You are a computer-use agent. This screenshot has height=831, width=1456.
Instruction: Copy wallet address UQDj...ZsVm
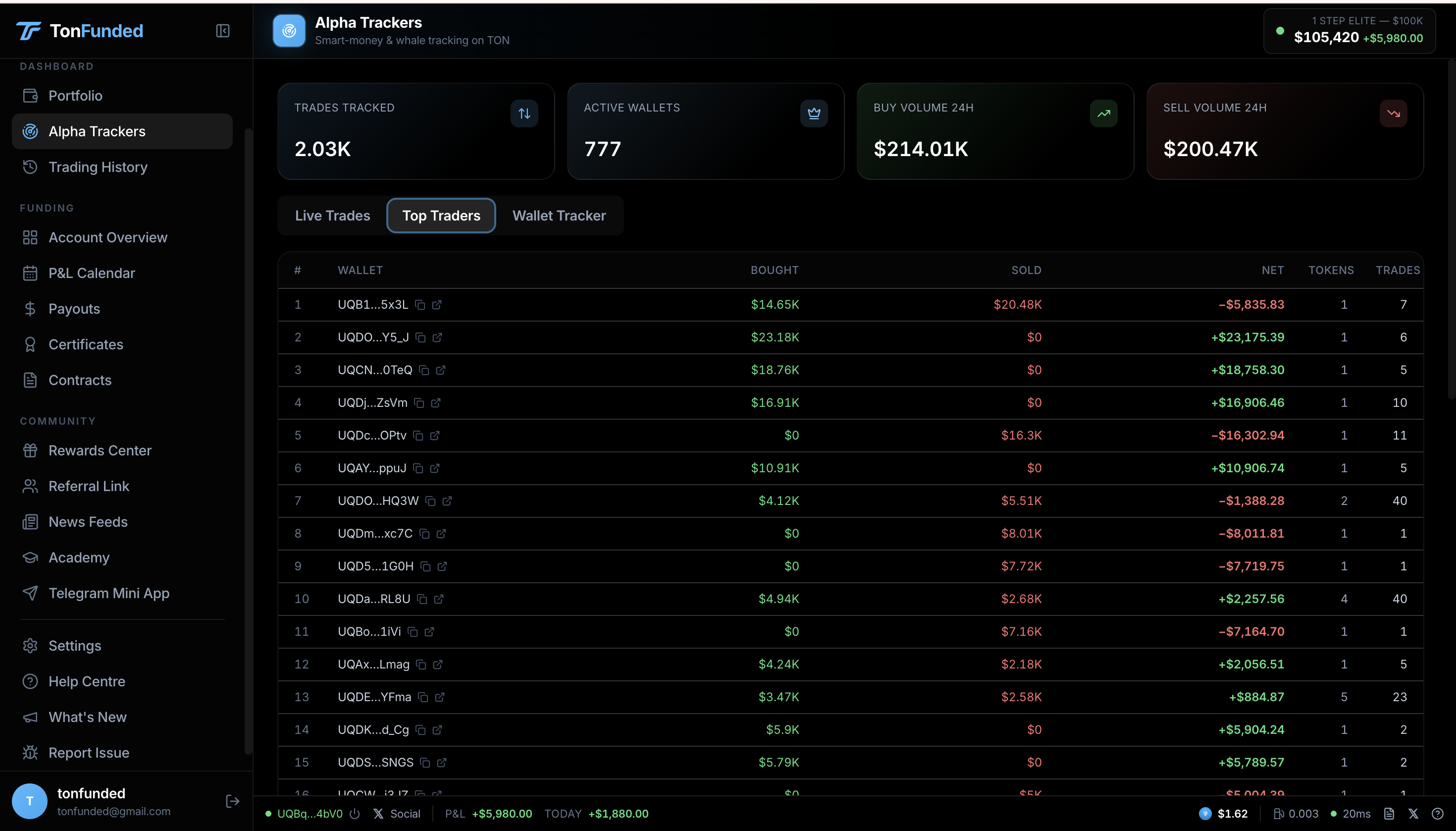click(x=419, y=403)
